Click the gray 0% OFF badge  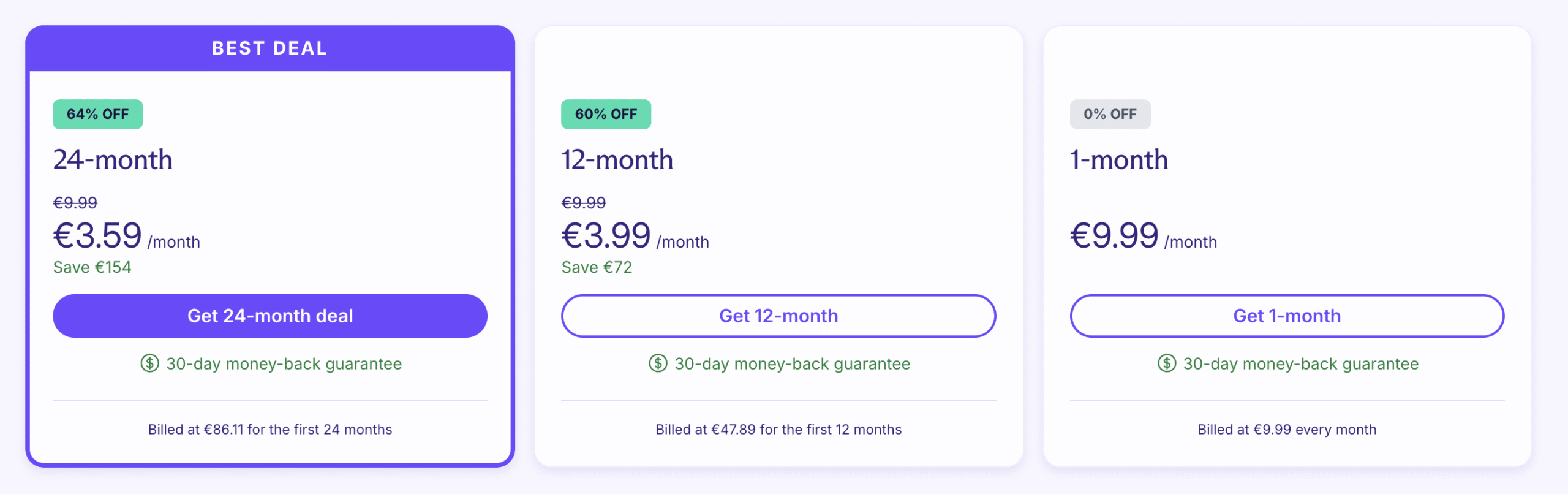[1110, 114]
